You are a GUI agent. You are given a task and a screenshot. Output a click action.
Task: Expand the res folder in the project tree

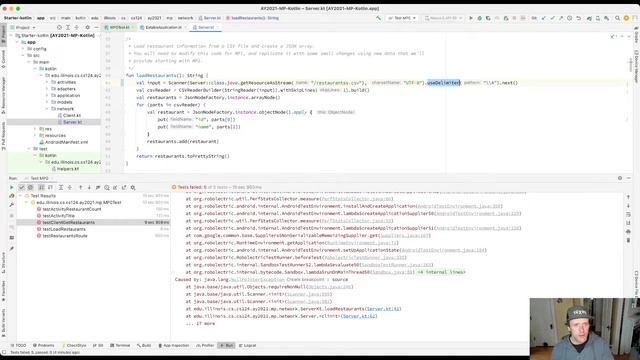(x=35, y=129)
